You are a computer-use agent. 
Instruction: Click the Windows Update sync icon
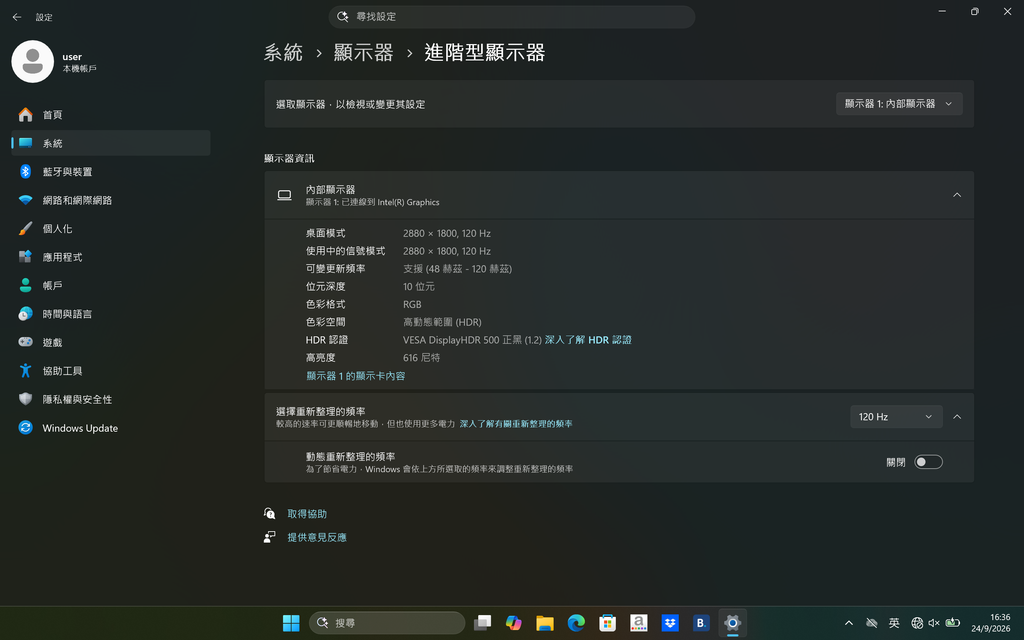tap(25, 428)
